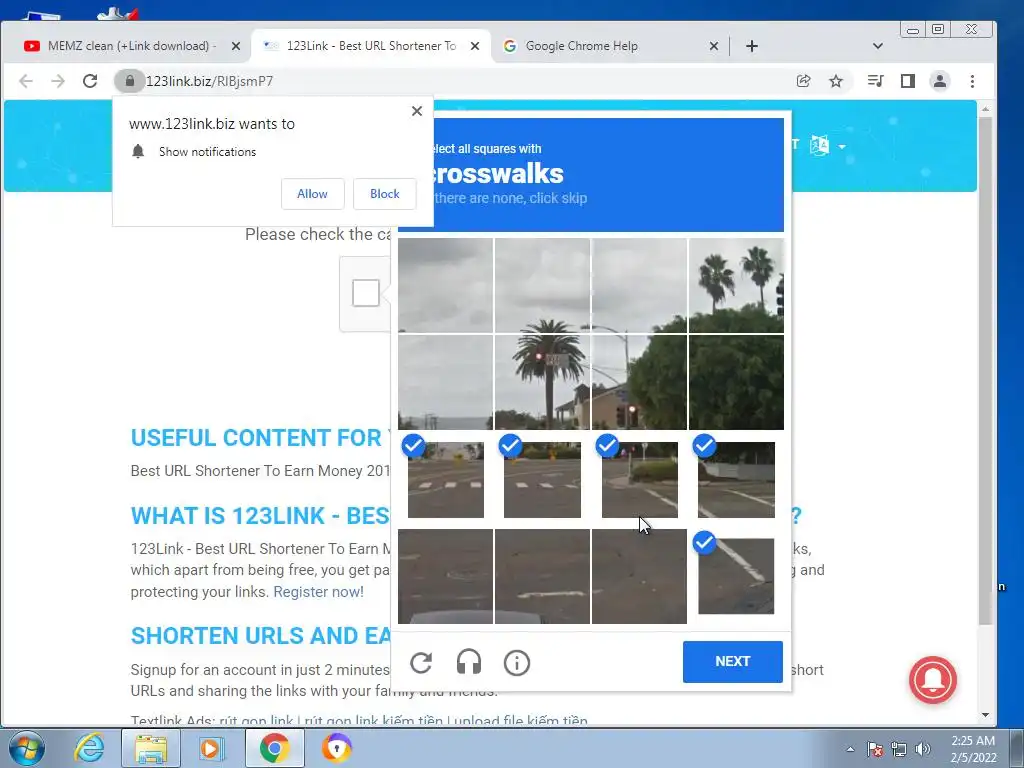Screen dimensions: 1024x768
Task: Deselect checked tile in bottom row
Action: click(x=736, y=576)
